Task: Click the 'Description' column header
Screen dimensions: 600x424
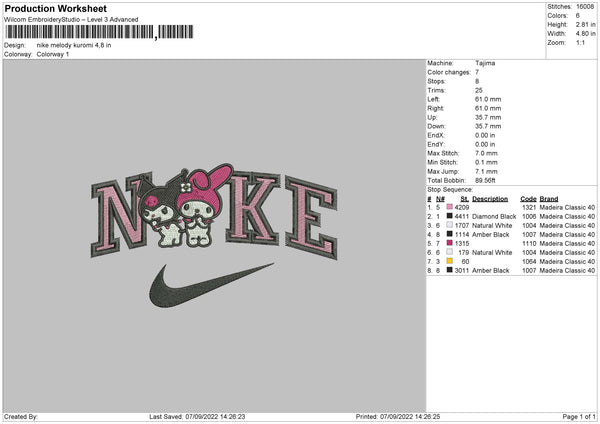Action: 490,199
